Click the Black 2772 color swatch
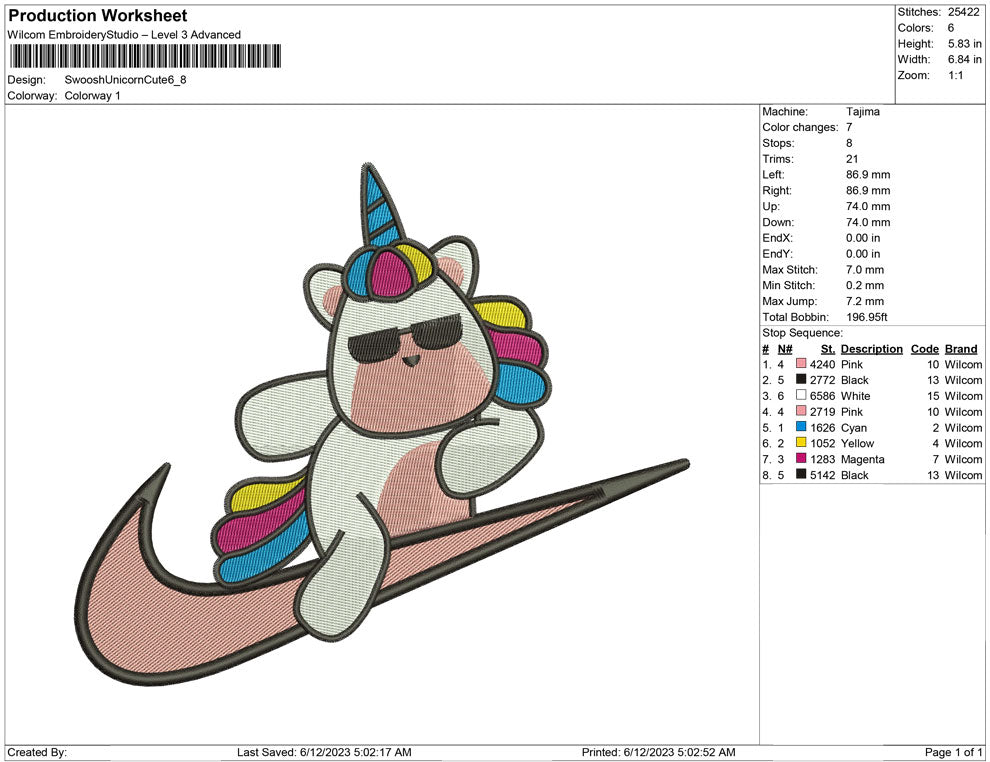Viewport: 990px width, 762px height. point(801,379)
